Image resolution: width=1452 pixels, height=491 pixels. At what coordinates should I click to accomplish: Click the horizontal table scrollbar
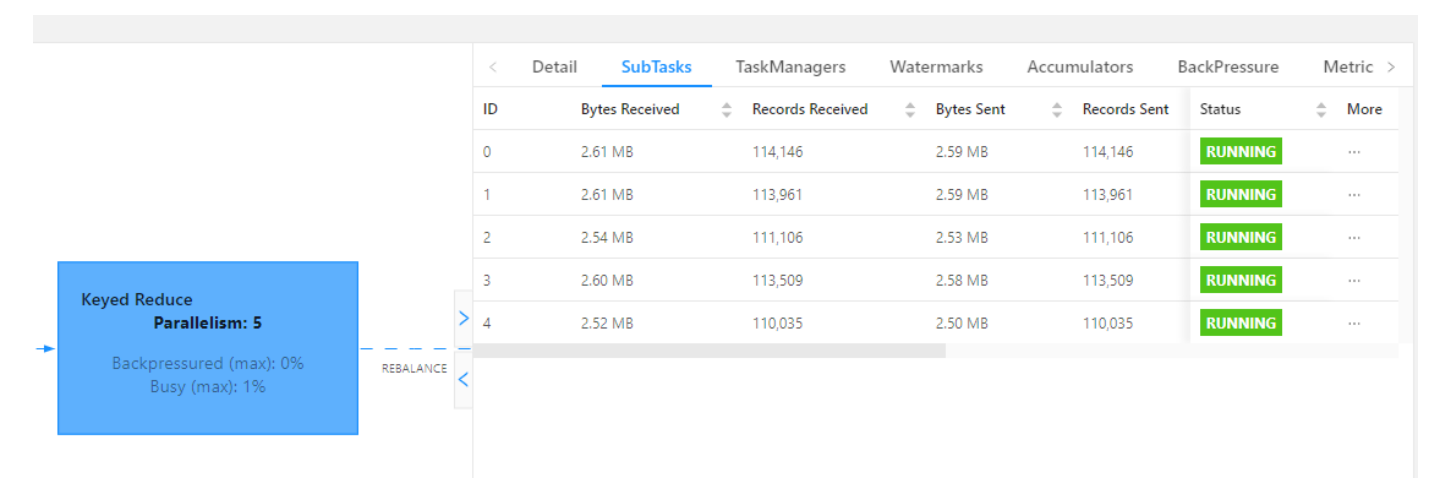(x=709, y=351)
